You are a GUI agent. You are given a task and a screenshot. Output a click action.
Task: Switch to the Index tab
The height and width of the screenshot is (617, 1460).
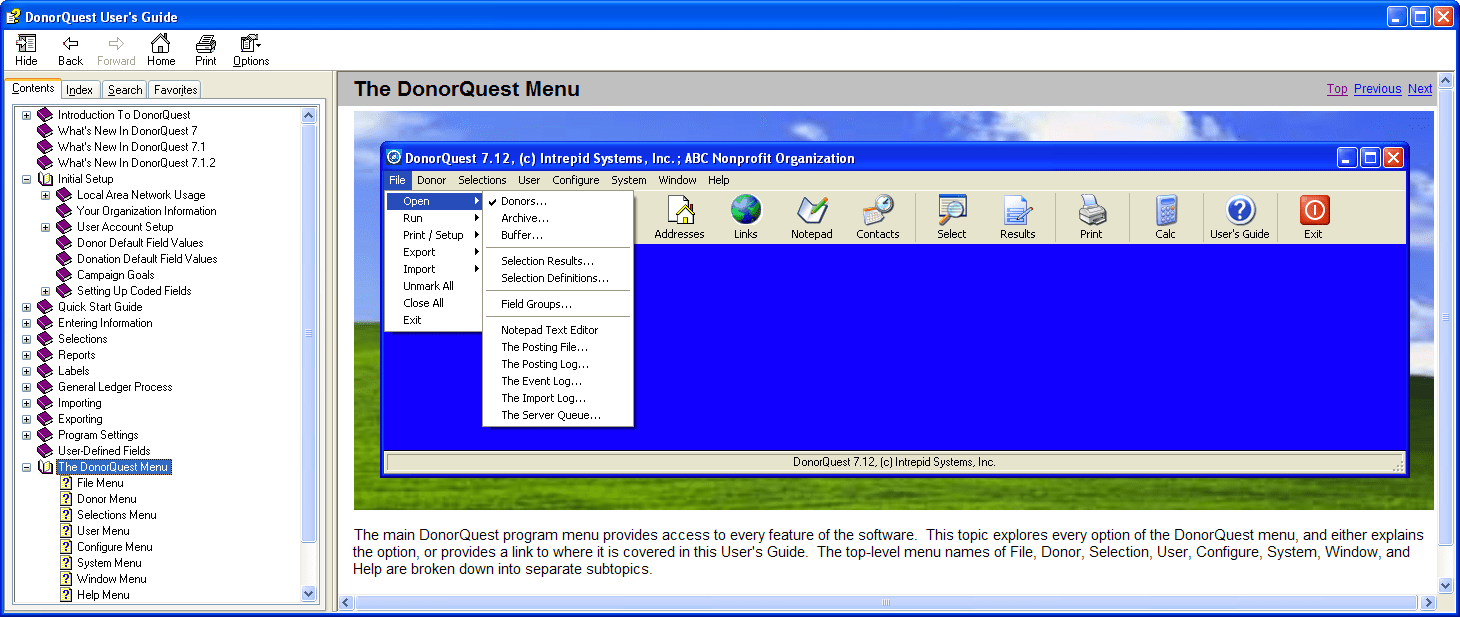pyautogui.click(x=79, y=89)
